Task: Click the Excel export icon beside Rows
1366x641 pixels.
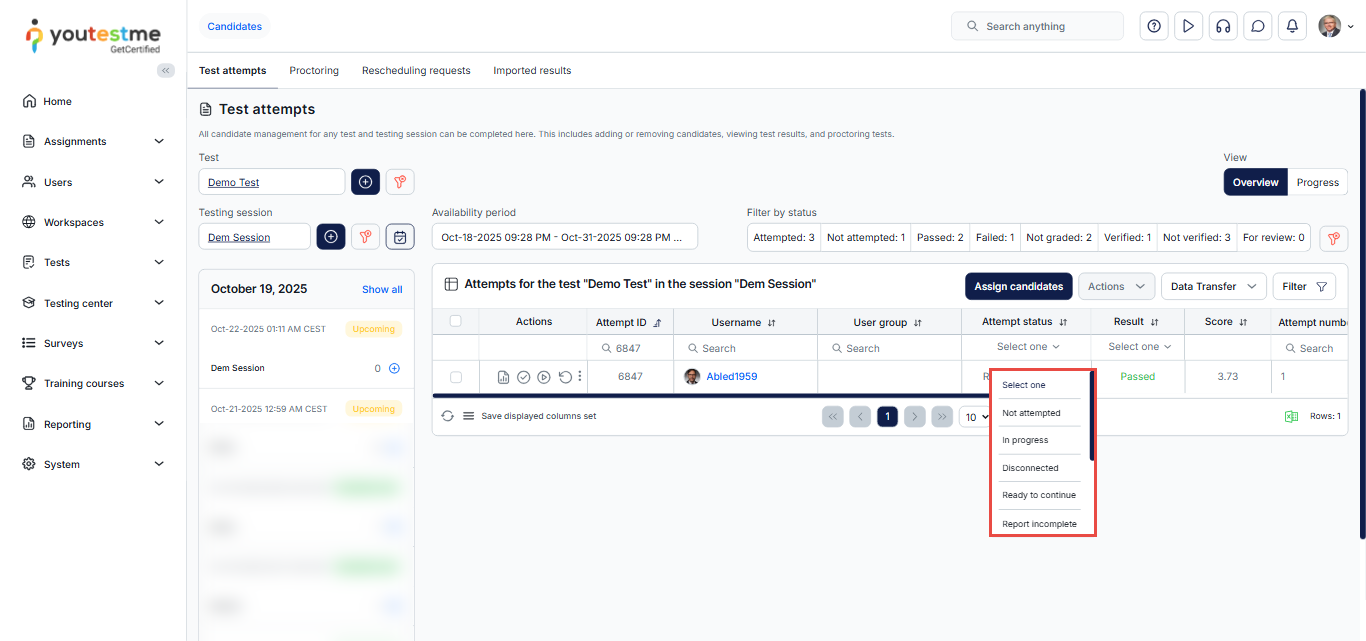Action: 1291,416
